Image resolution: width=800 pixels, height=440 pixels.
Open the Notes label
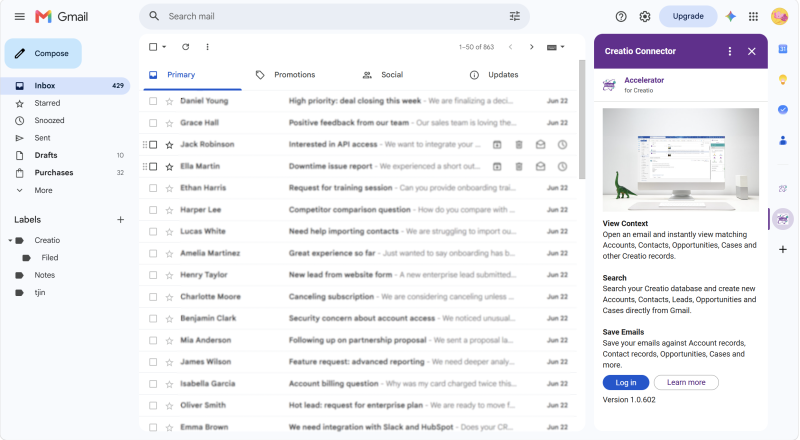click(45, 275)
